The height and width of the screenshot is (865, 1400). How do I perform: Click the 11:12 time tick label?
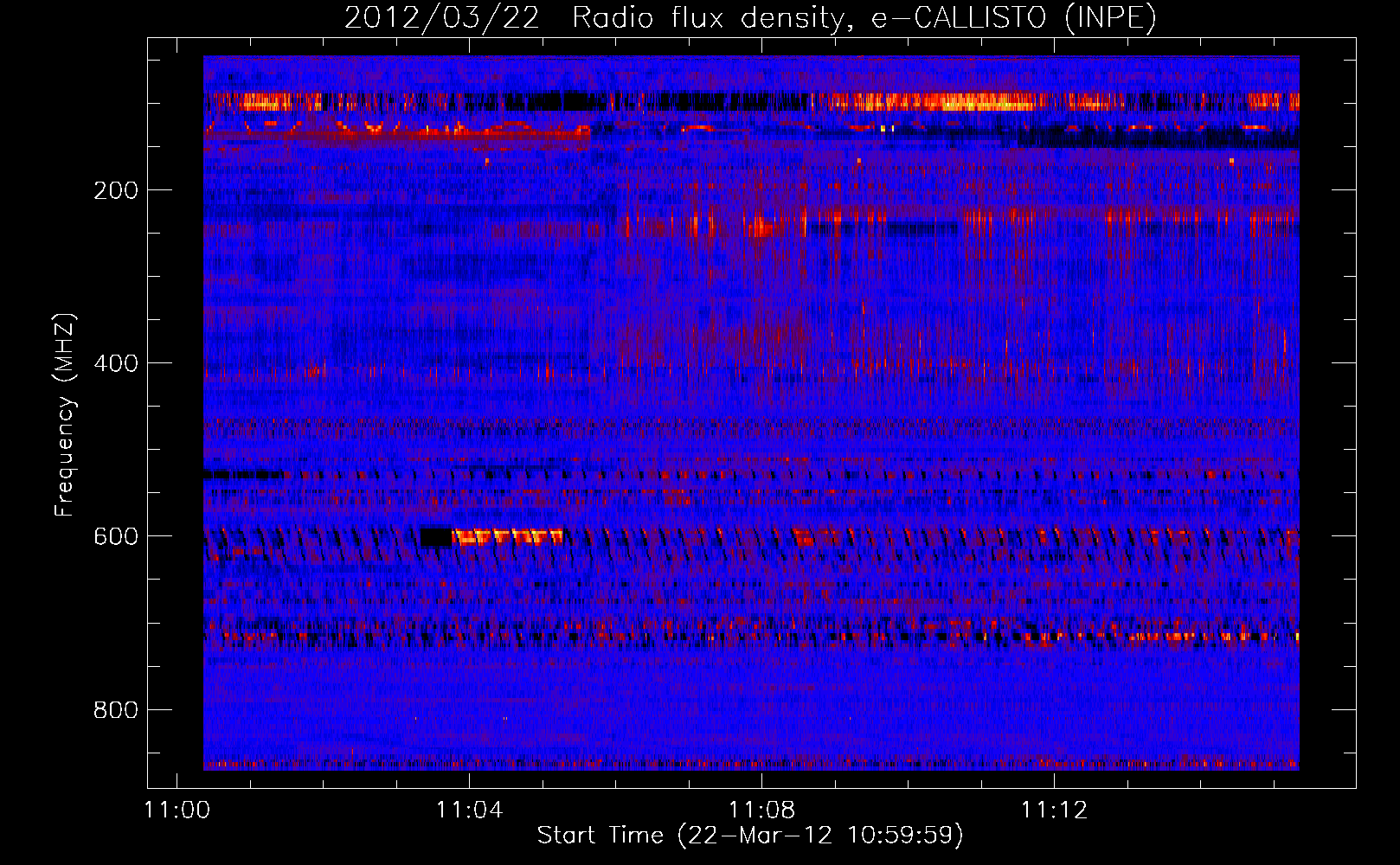(x=1055, y=810)
